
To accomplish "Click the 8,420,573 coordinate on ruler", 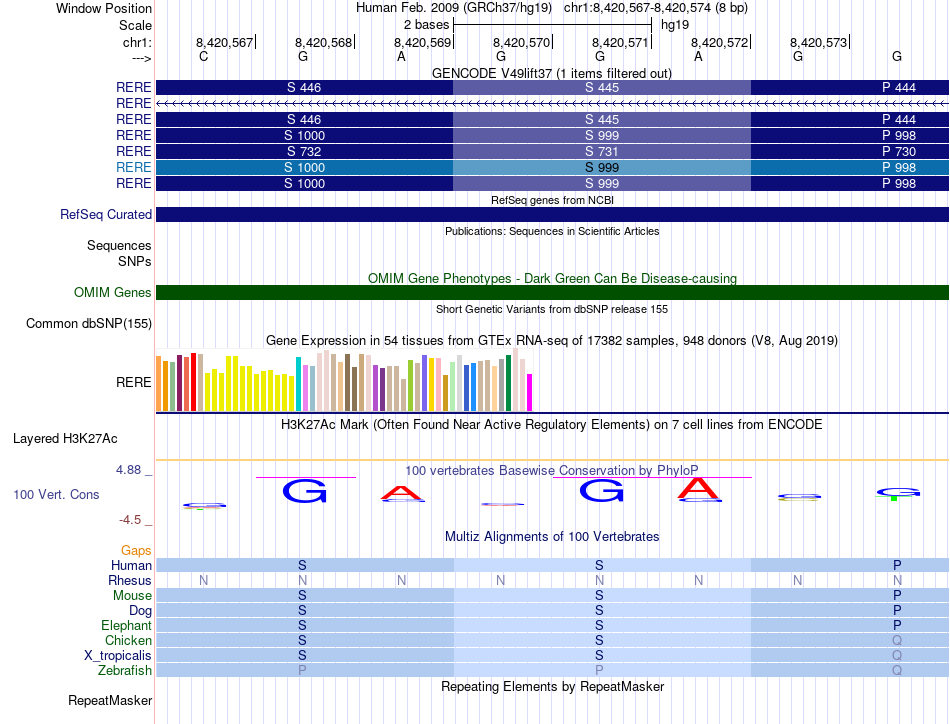I will (x=818, y=42).
